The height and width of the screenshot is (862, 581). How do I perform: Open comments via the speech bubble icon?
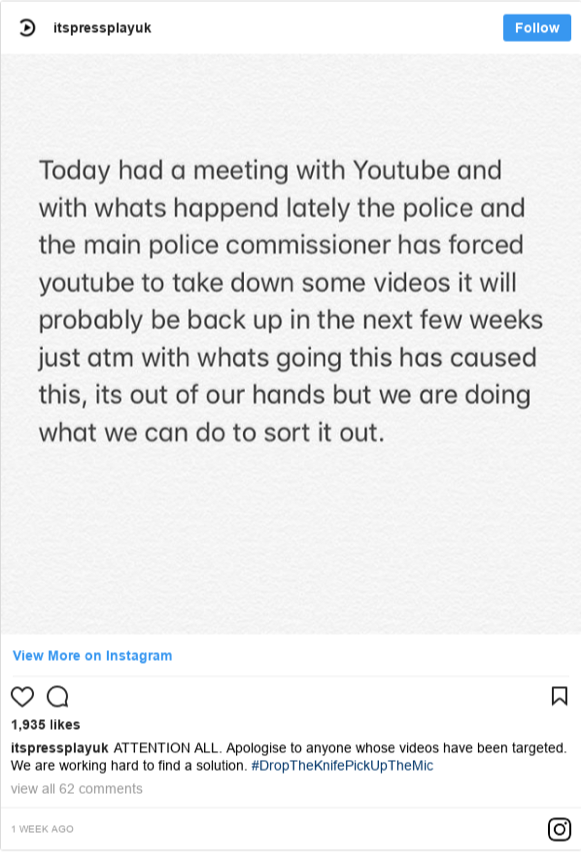point(58,697)
